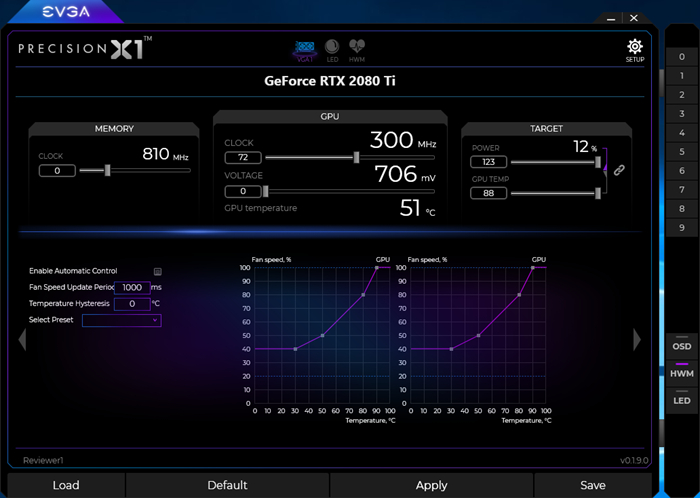Viewport: 700px width, 498px height.
Task: Click the Power target slider handle
Action: coord(598,162)
